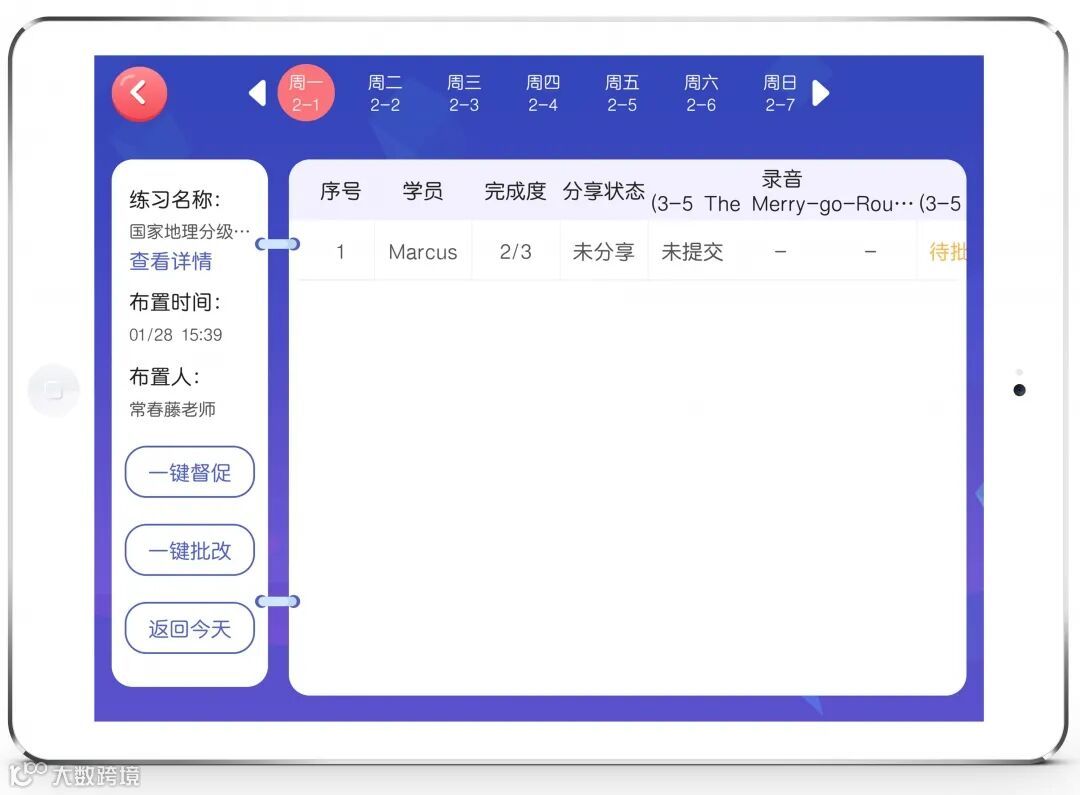Click the 01/28 15:39 assigned time
The width and height of the screenshot is (1080, 795).
point(176,335)
